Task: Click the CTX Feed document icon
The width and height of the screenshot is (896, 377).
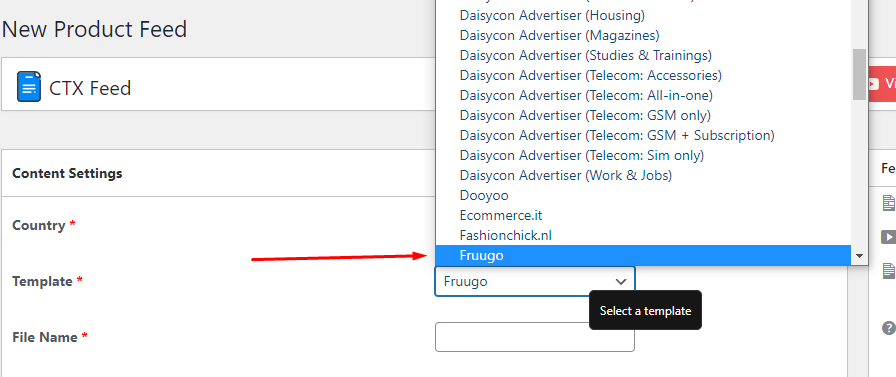Action: 29,87
